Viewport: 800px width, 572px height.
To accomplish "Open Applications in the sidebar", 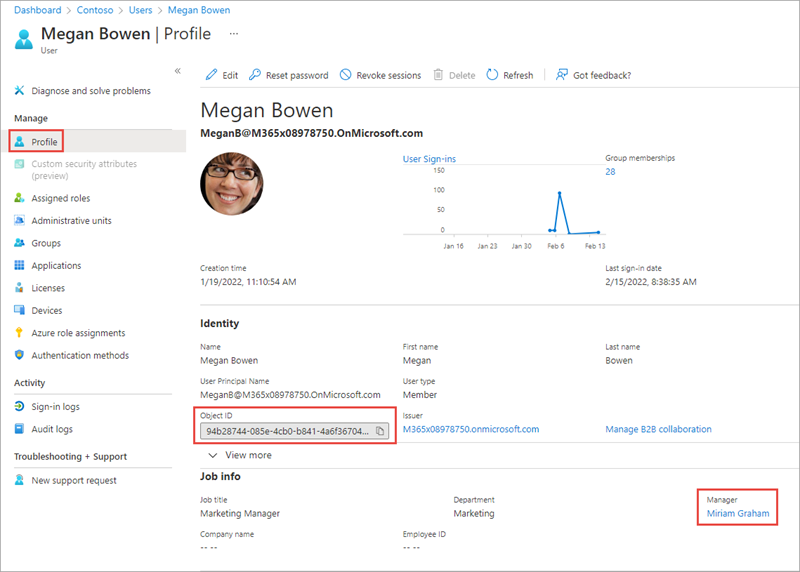I will click(x=56, y=265).
